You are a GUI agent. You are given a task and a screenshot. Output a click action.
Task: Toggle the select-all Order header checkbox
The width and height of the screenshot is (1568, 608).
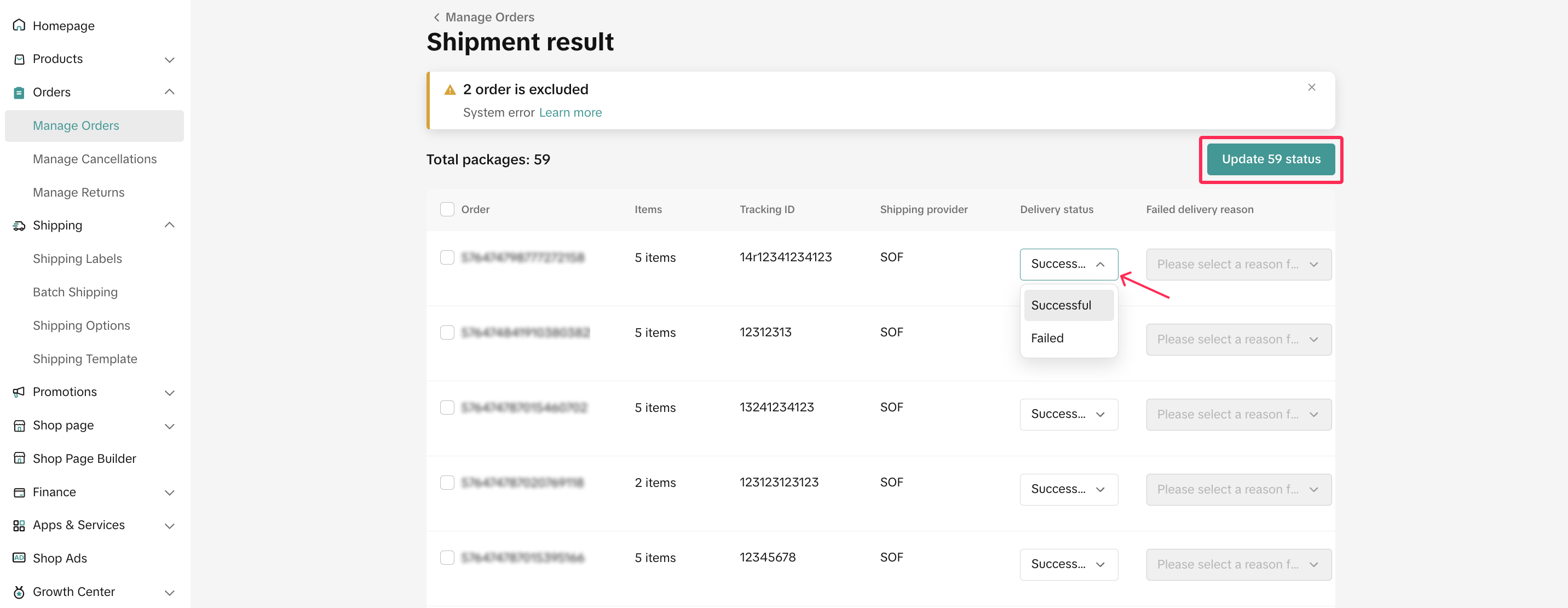click(x=447, y=210)
